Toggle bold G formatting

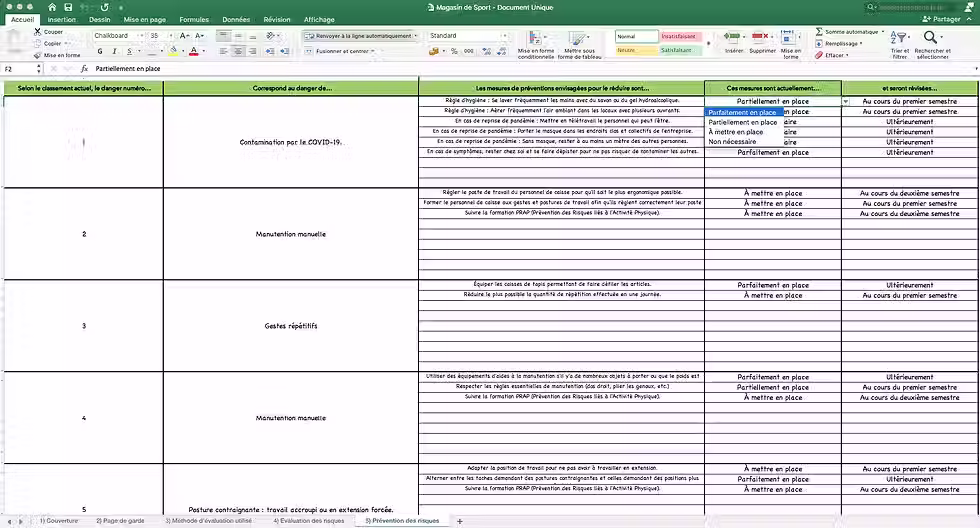[100, 51]
